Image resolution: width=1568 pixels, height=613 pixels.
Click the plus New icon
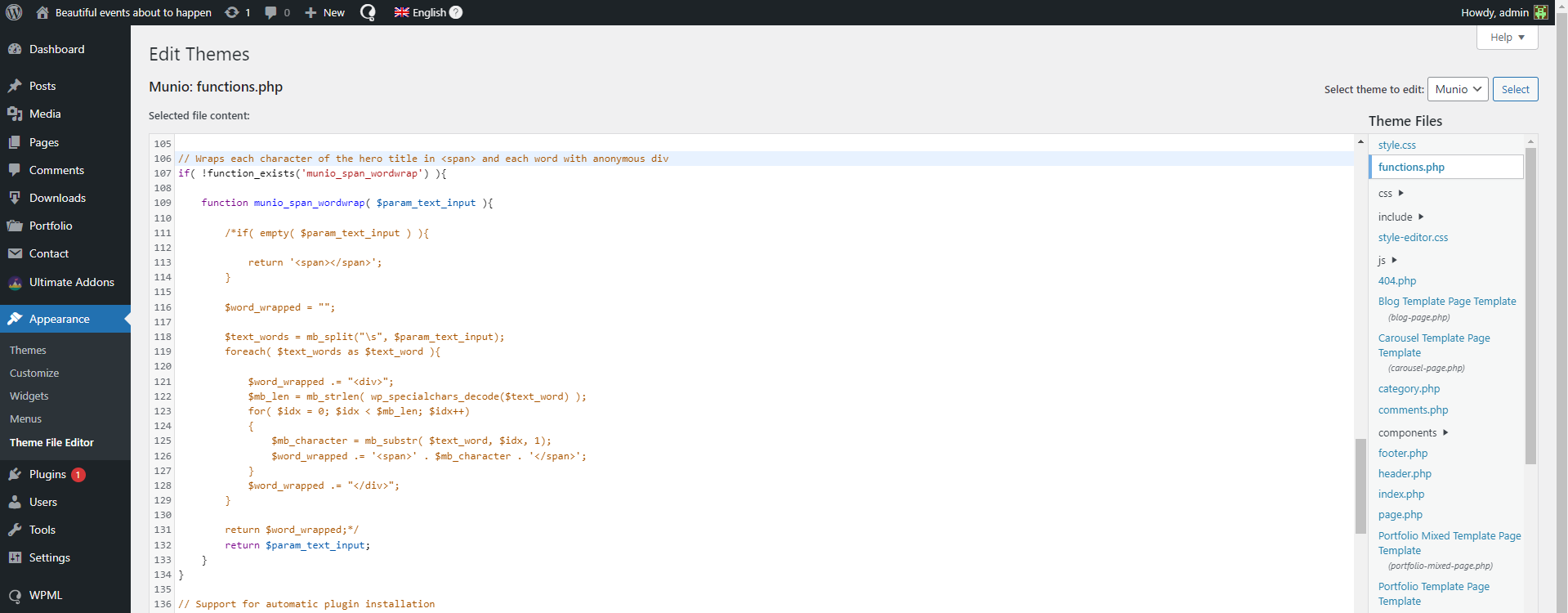(x=310, y=12)
